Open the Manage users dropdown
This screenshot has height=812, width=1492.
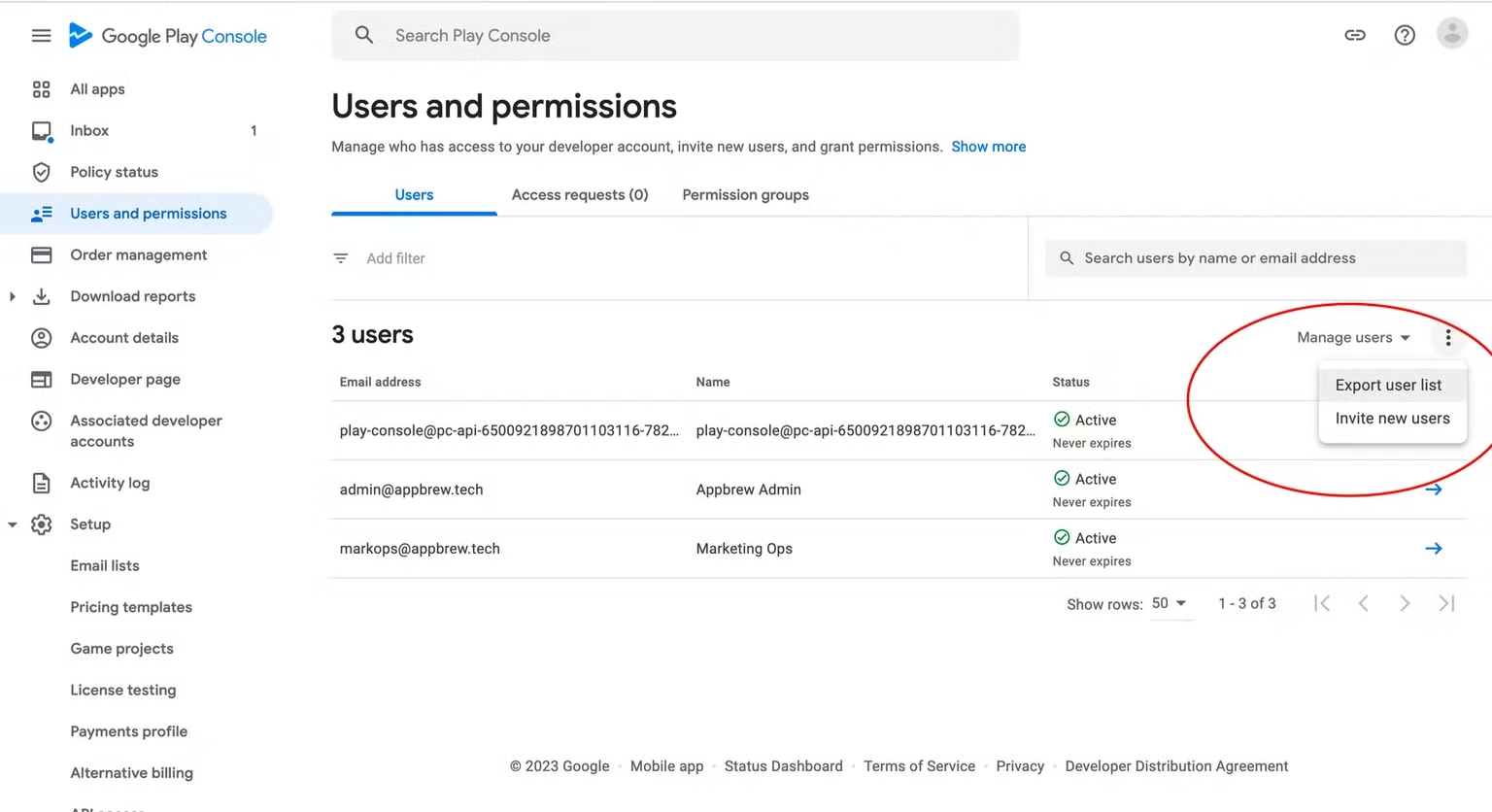click(1353, 338)
